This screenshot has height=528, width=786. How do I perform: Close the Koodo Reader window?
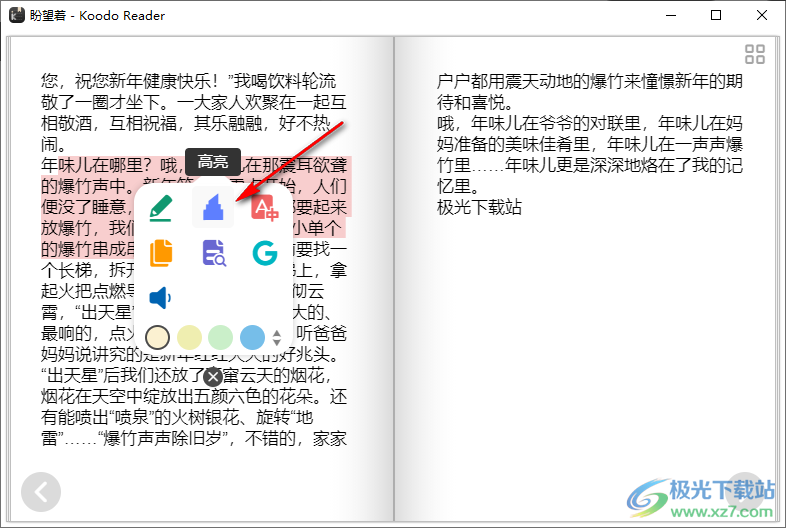point(761,16)
